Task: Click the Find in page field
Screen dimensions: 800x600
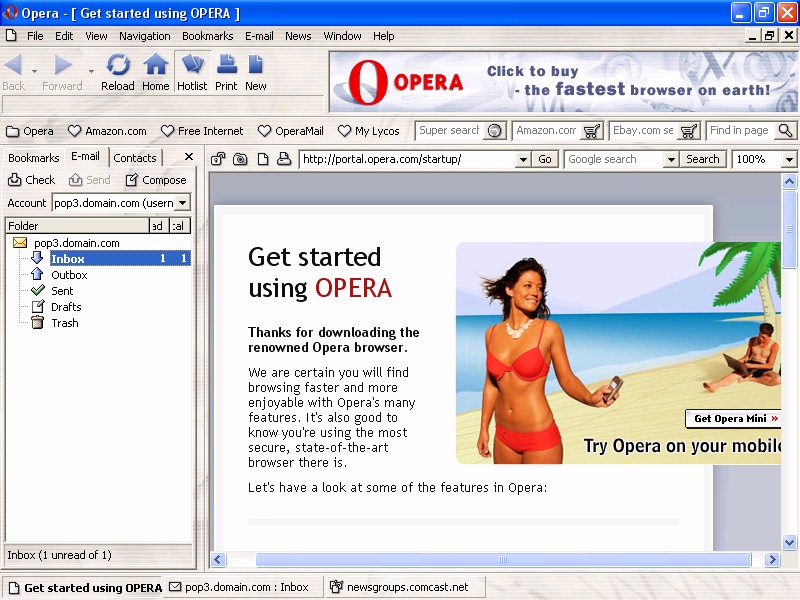Action: click(741, 131)
